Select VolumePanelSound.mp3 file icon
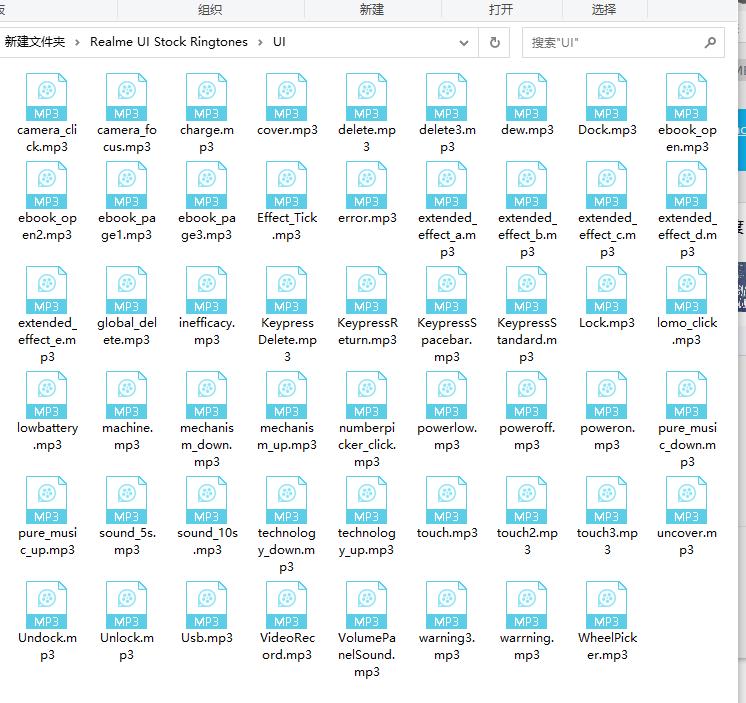 point(366,605)
